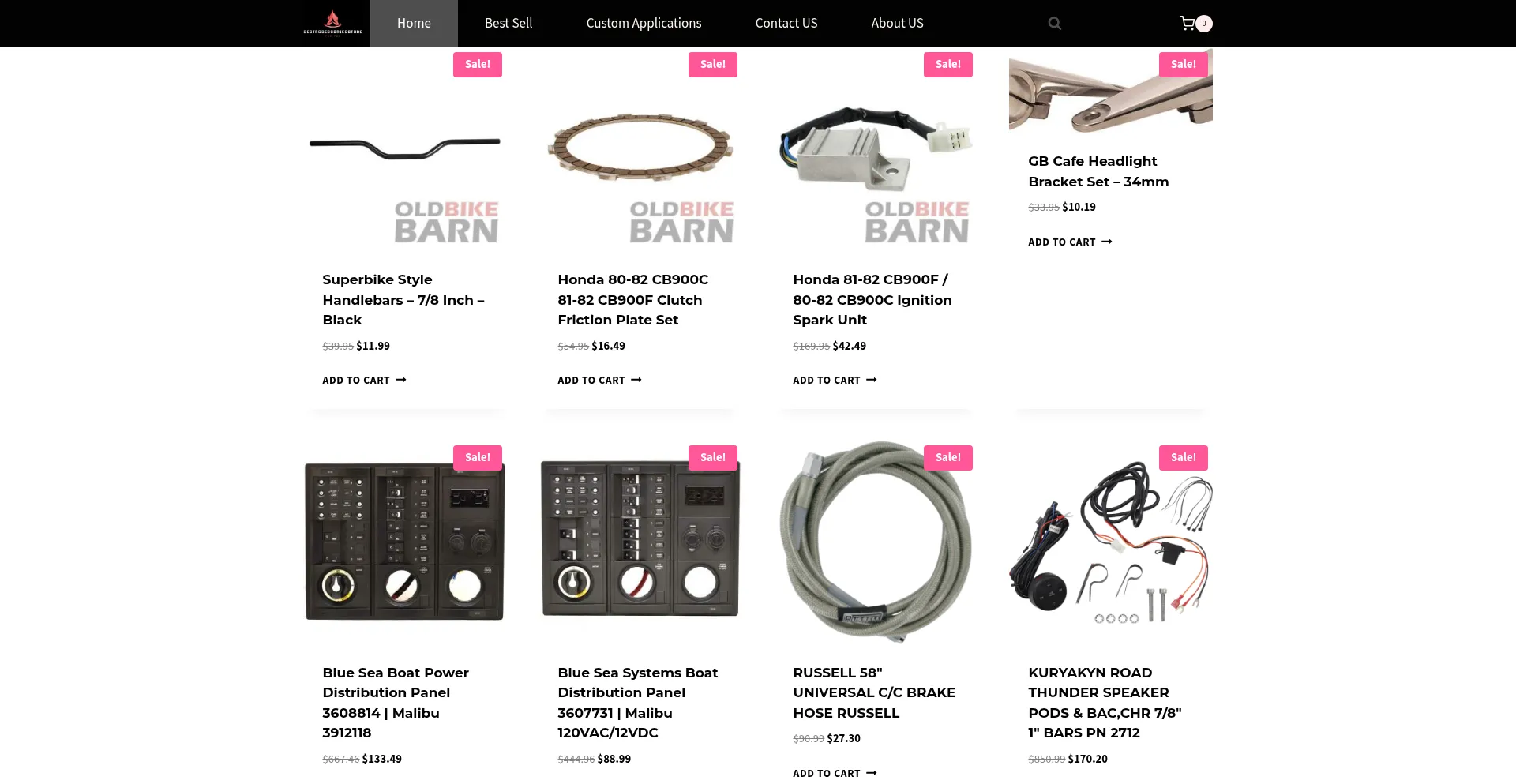View the Kuryakyn speaker pods product image
1516x784 pixels.
click(1111, 541)
